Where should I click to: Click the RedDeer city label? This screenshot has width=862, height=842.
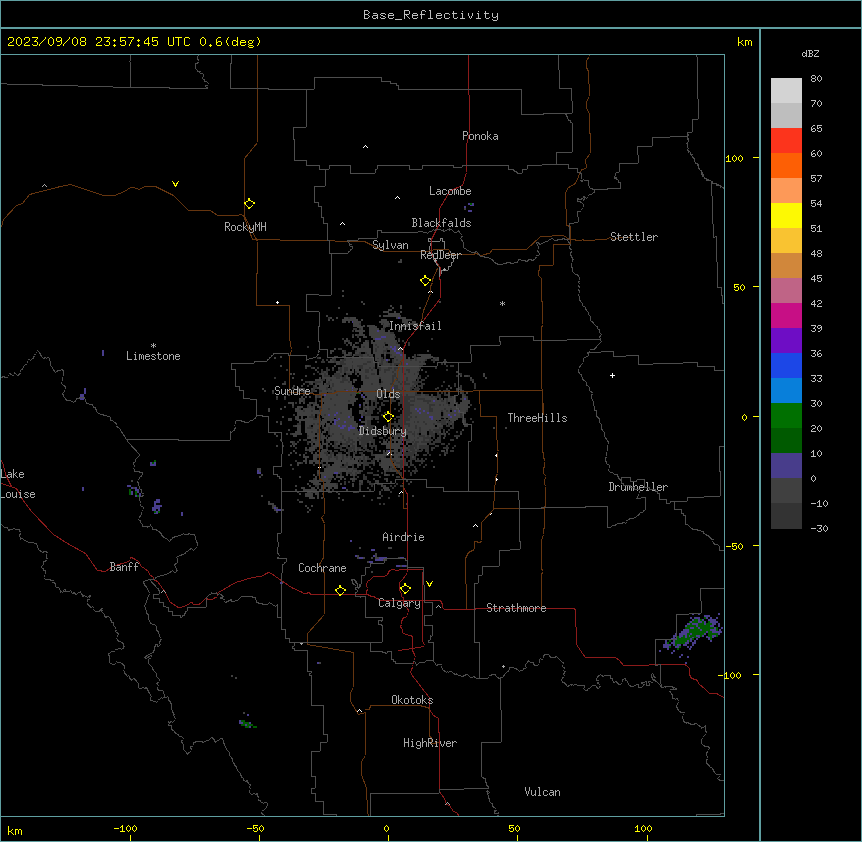click(x=440, y=255)
